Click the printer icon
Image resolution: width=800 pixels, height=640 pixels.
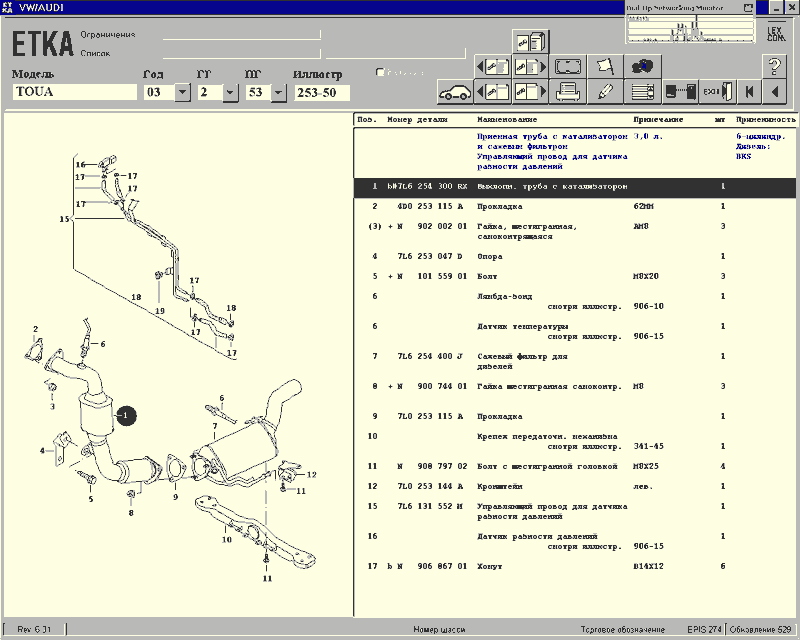click(569, 93)
